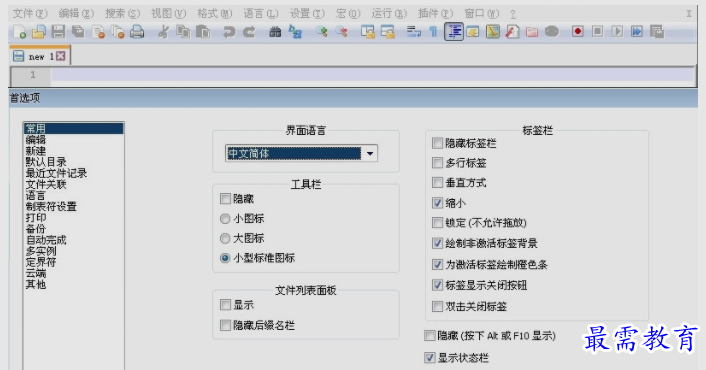
Task: Select 自动完成 in the preferences list
Action: tap(46, 240)
